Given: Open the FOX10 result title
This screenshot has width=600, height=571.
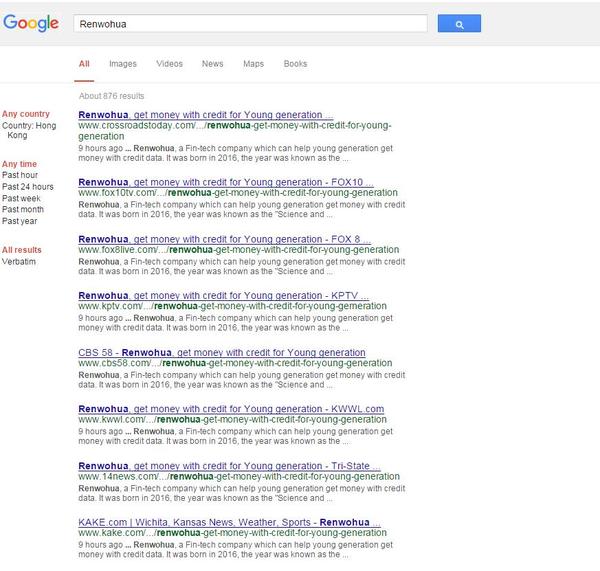Looking at the screenshot, I should coord(226,182).
